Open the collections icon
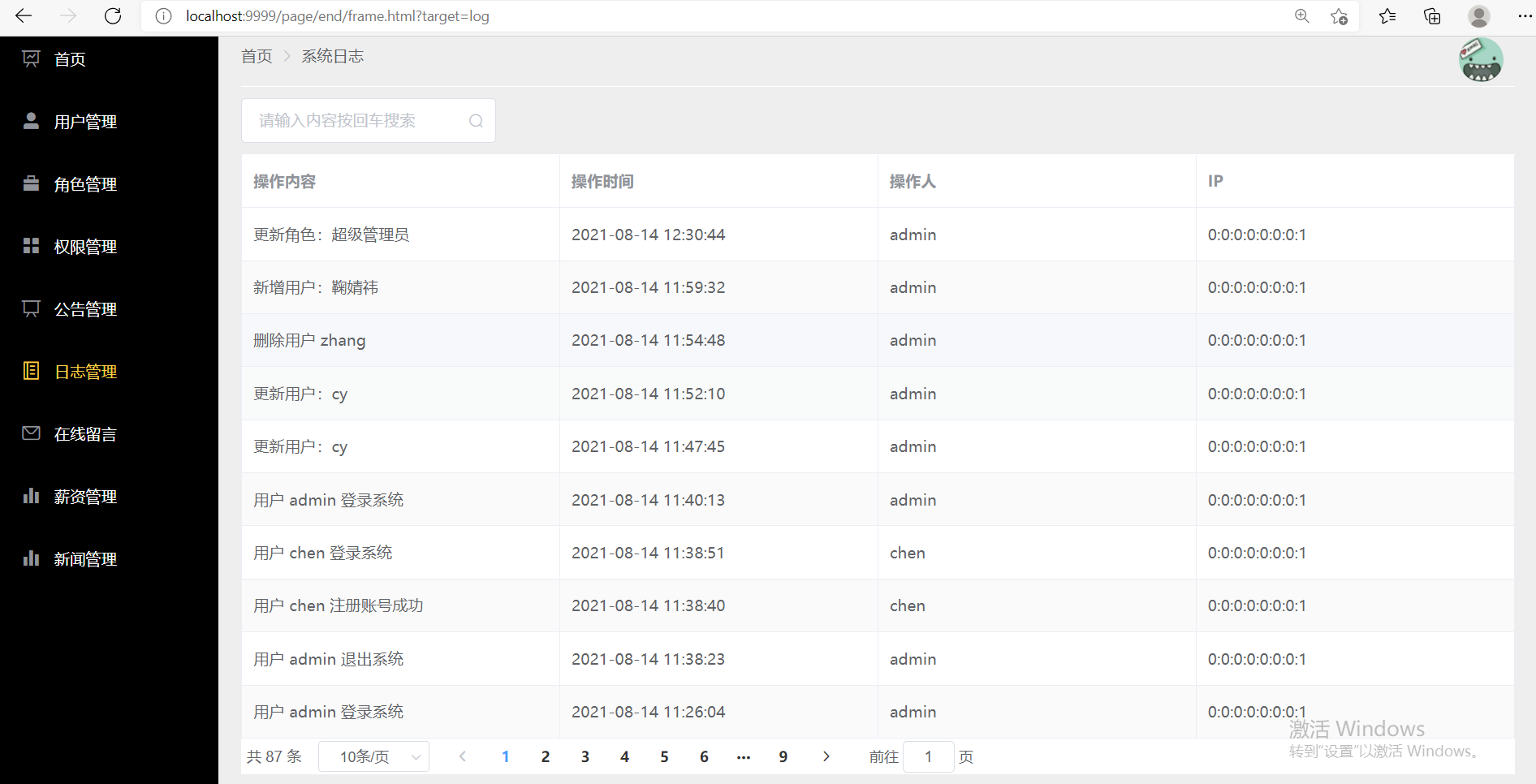This screenshot has width=1536, height=784. (x=1432, y=16)
